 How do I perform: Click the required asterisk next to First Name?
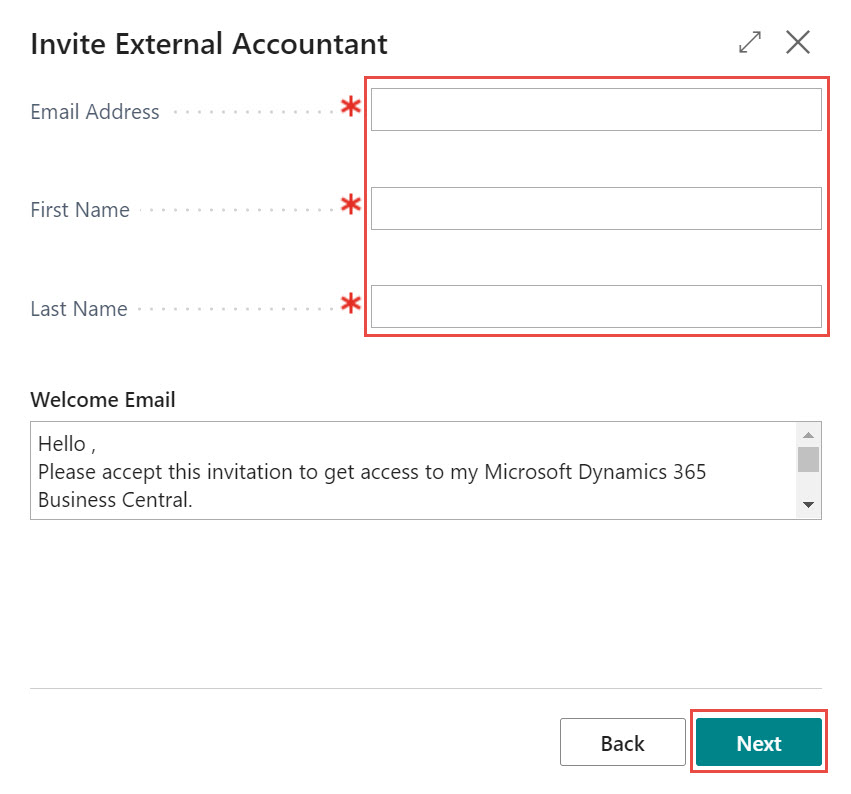point(351,206)
